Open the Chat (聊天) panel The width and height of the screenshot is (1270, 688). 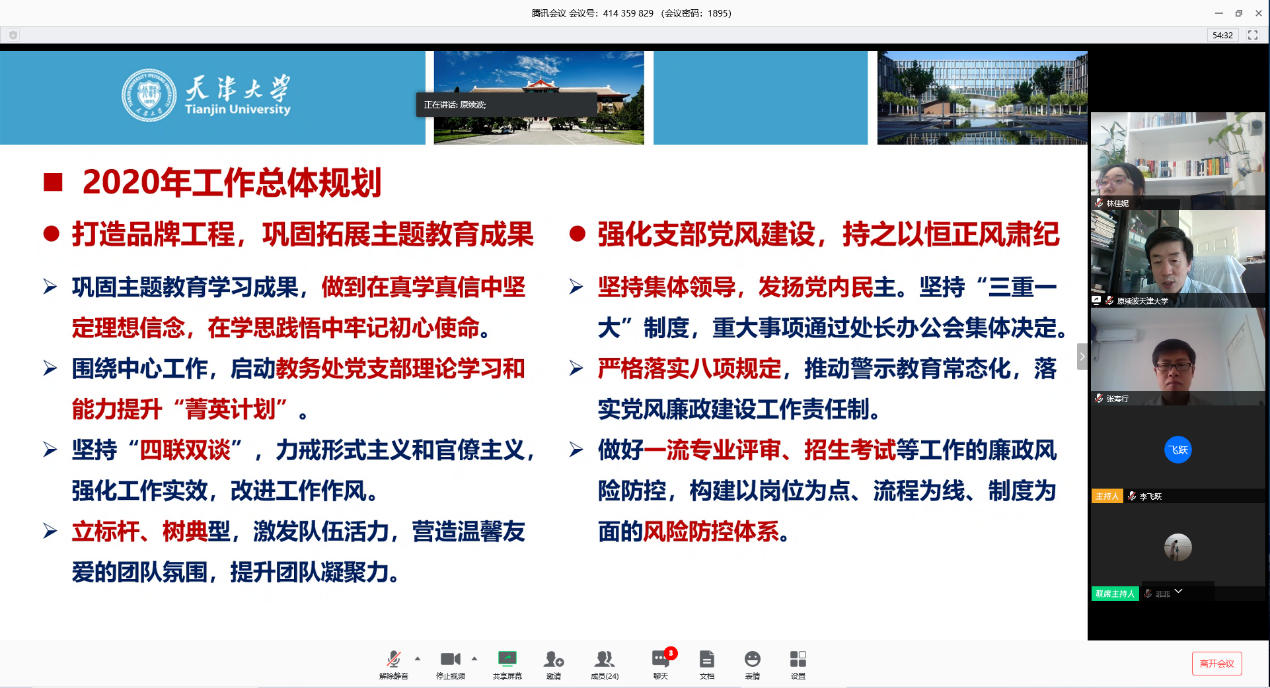[660, 660]
